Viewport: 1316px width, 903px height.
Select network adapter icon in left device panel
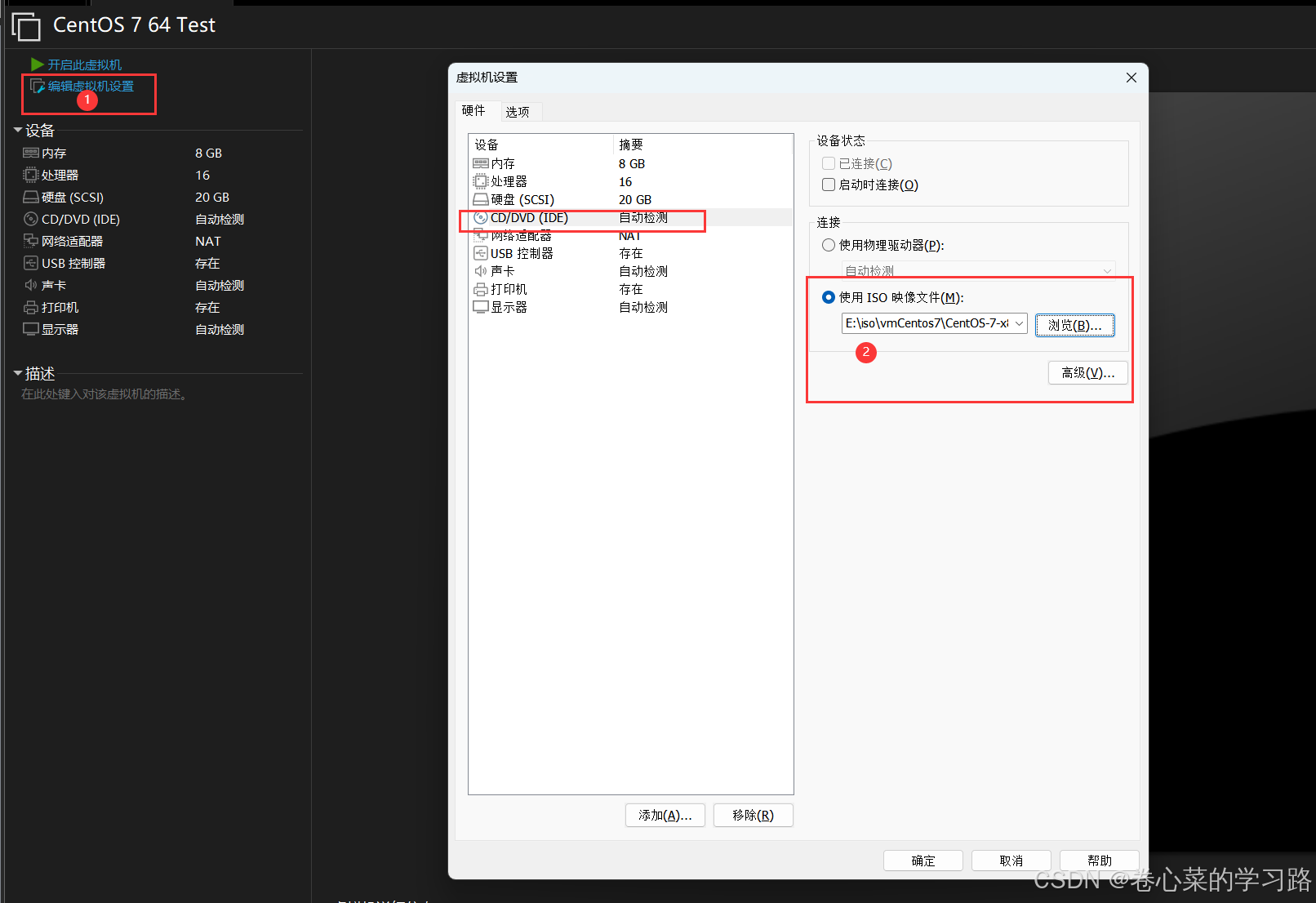[31, 241]
